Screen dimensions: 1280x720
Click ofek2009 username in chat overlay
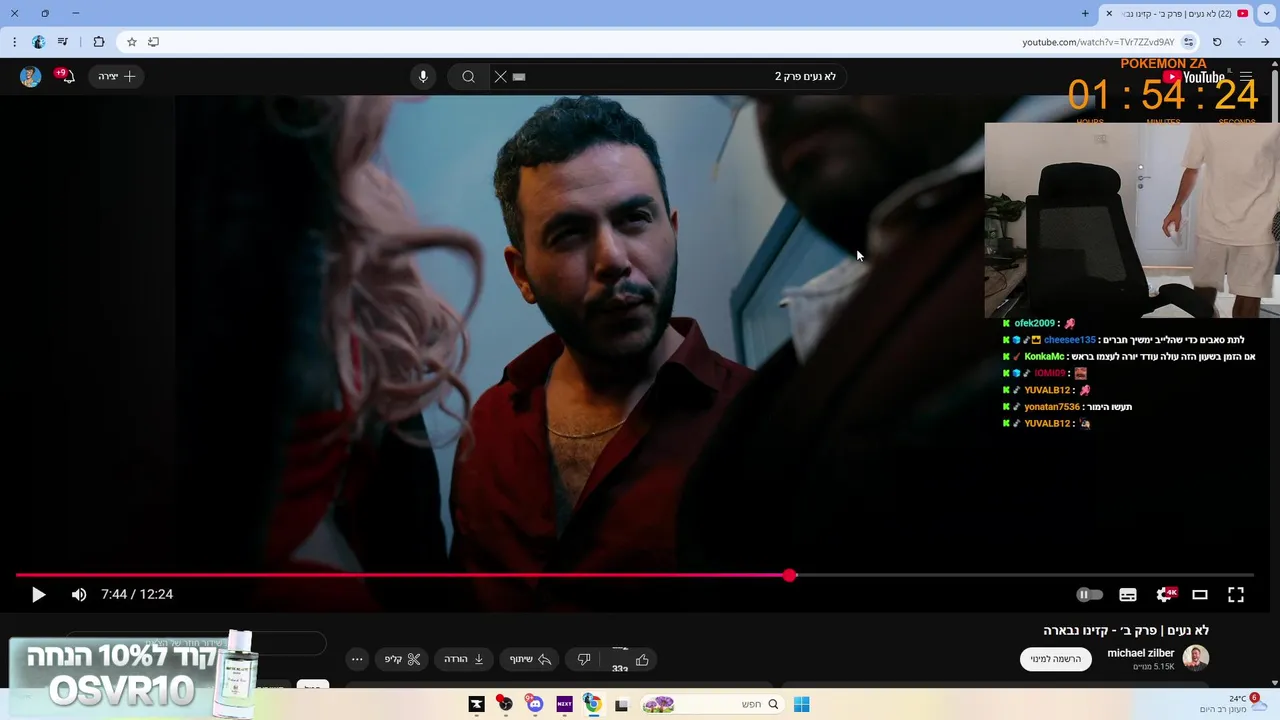pyautogui.click(x=1035, y=323)
